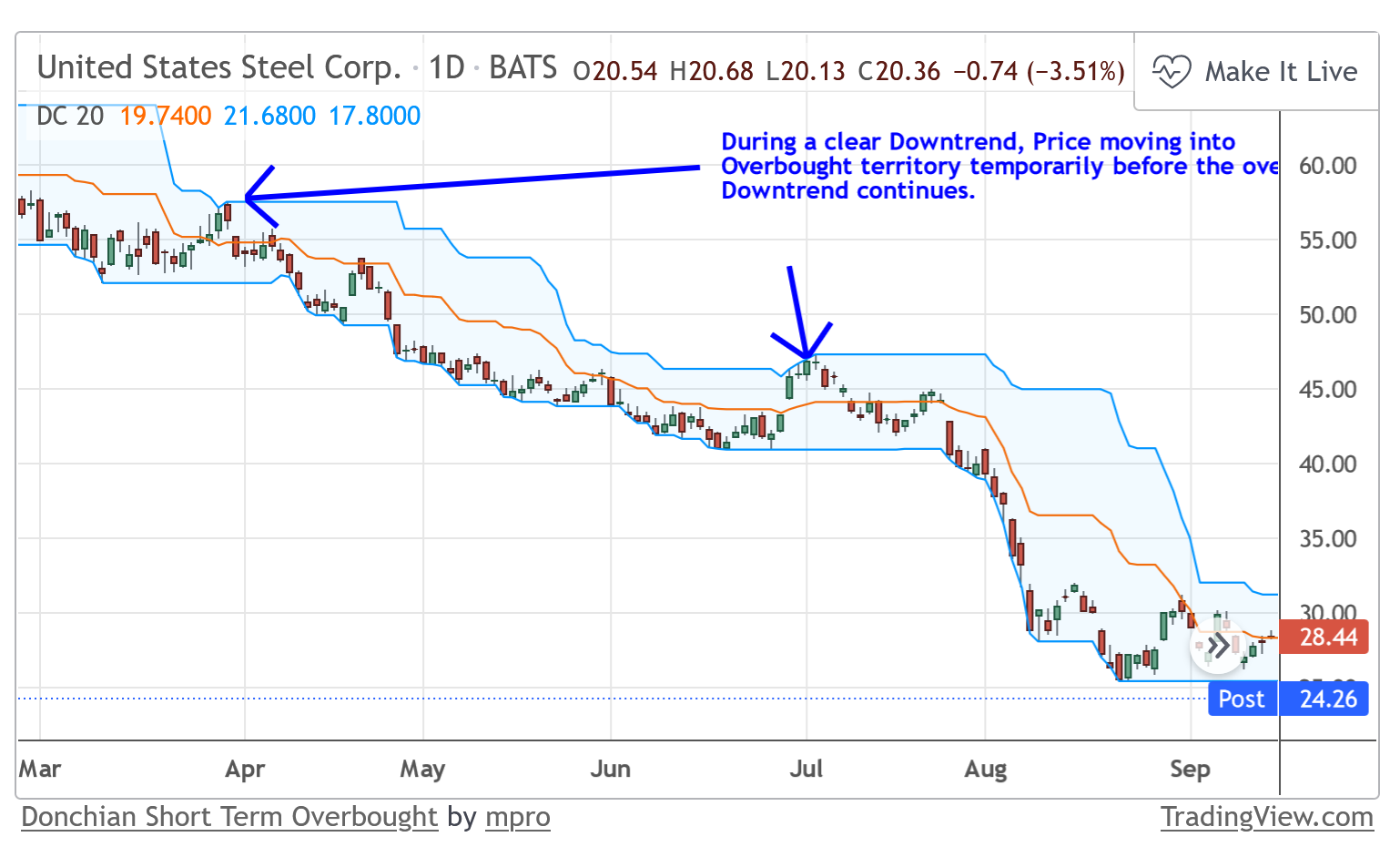Click the Jul label on time axis

point(807,769)
